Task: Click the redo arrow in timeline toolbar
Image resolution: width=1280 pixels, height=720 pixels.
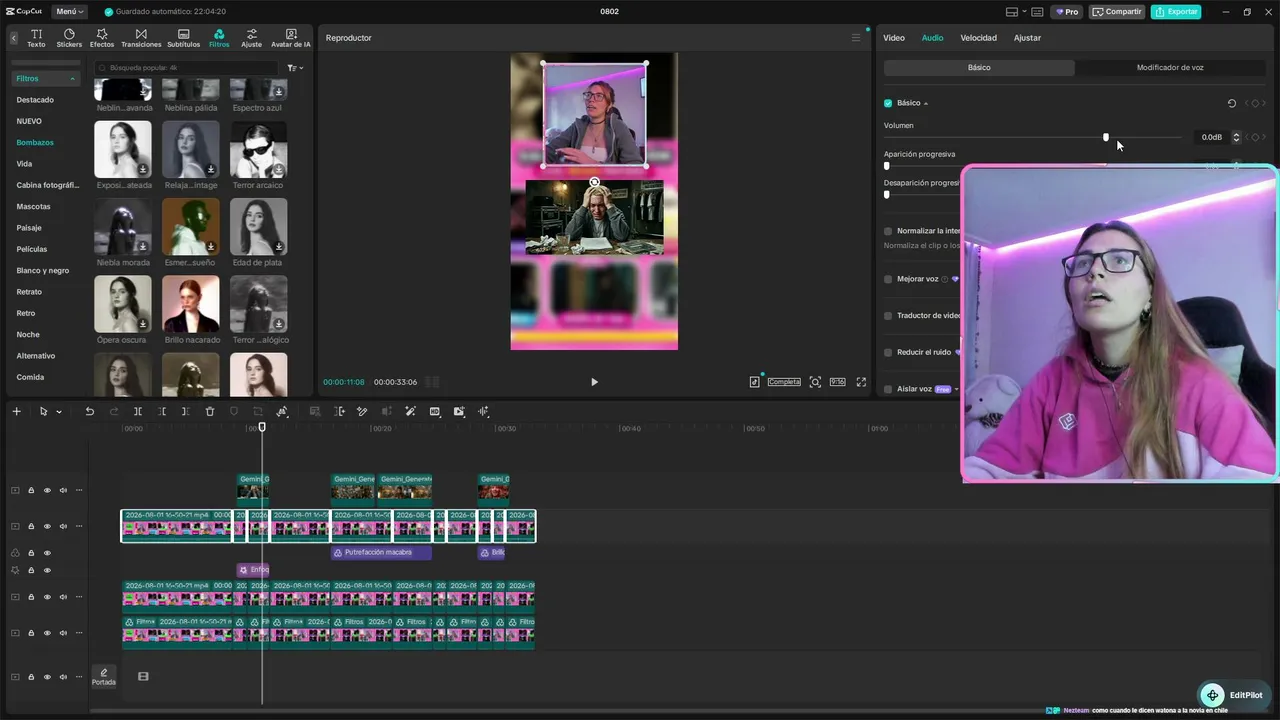Action: [113, 411]
